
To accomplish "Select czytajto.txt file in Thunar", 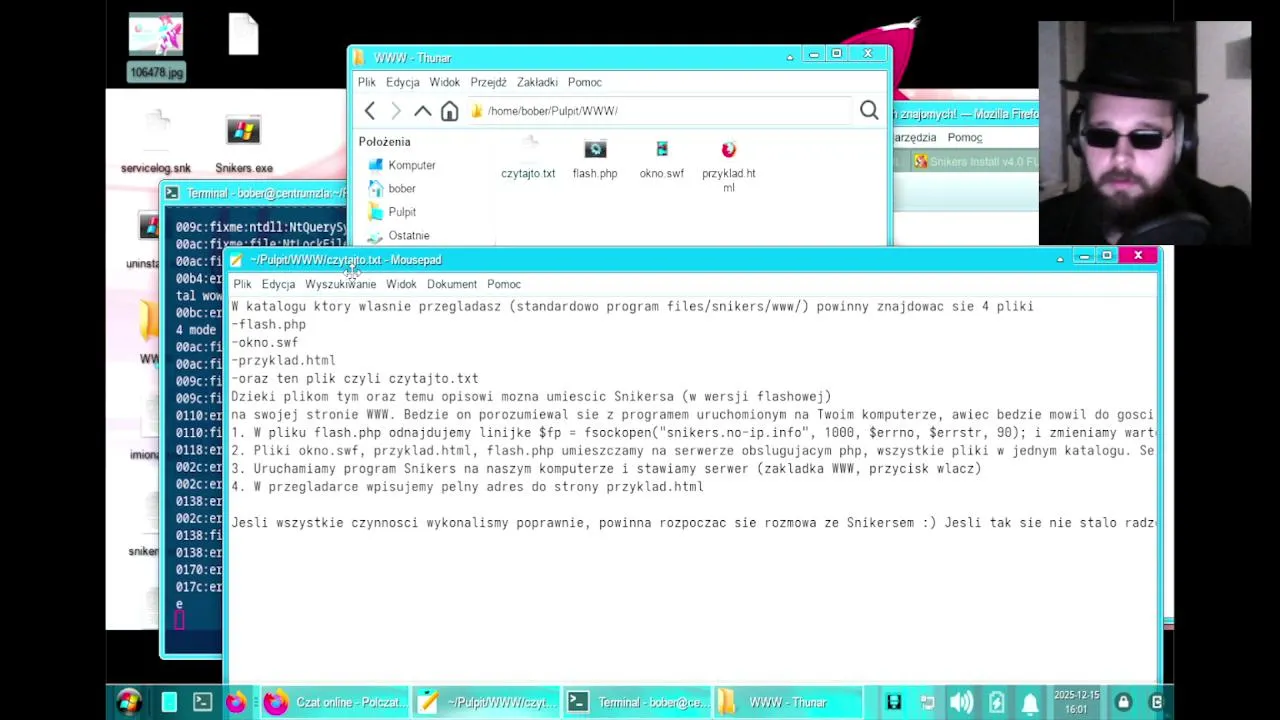I will coord(528,160).
